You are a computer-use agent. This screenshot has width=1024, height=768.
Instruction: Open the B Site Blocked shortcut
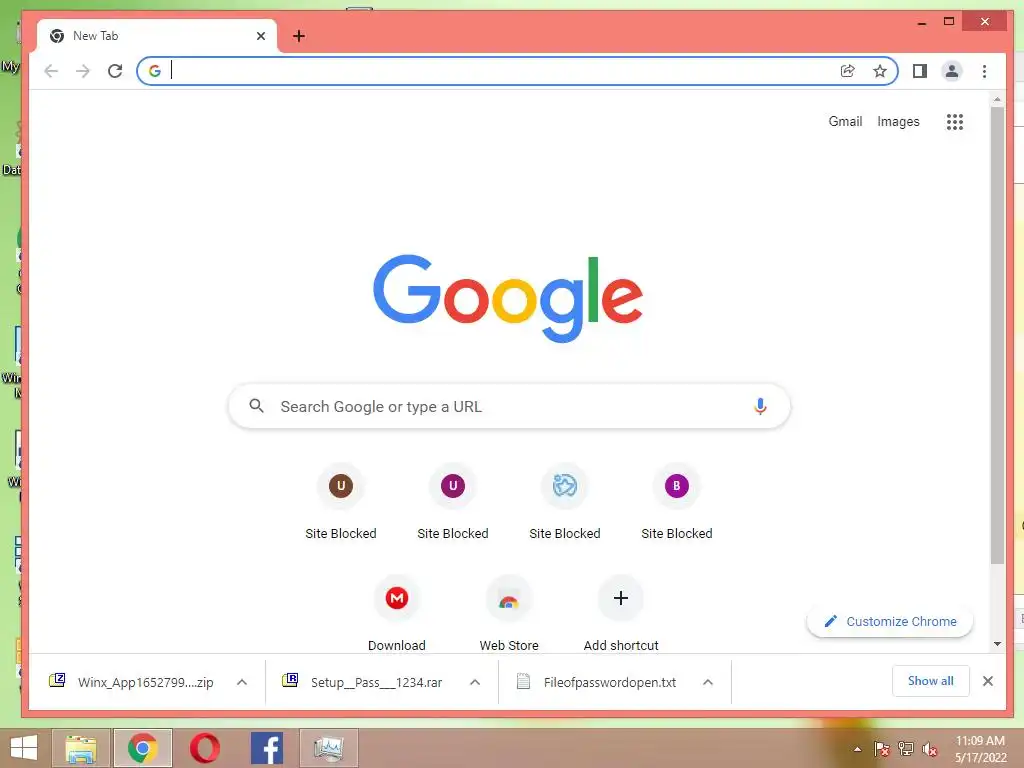click(x=677, y=486)
